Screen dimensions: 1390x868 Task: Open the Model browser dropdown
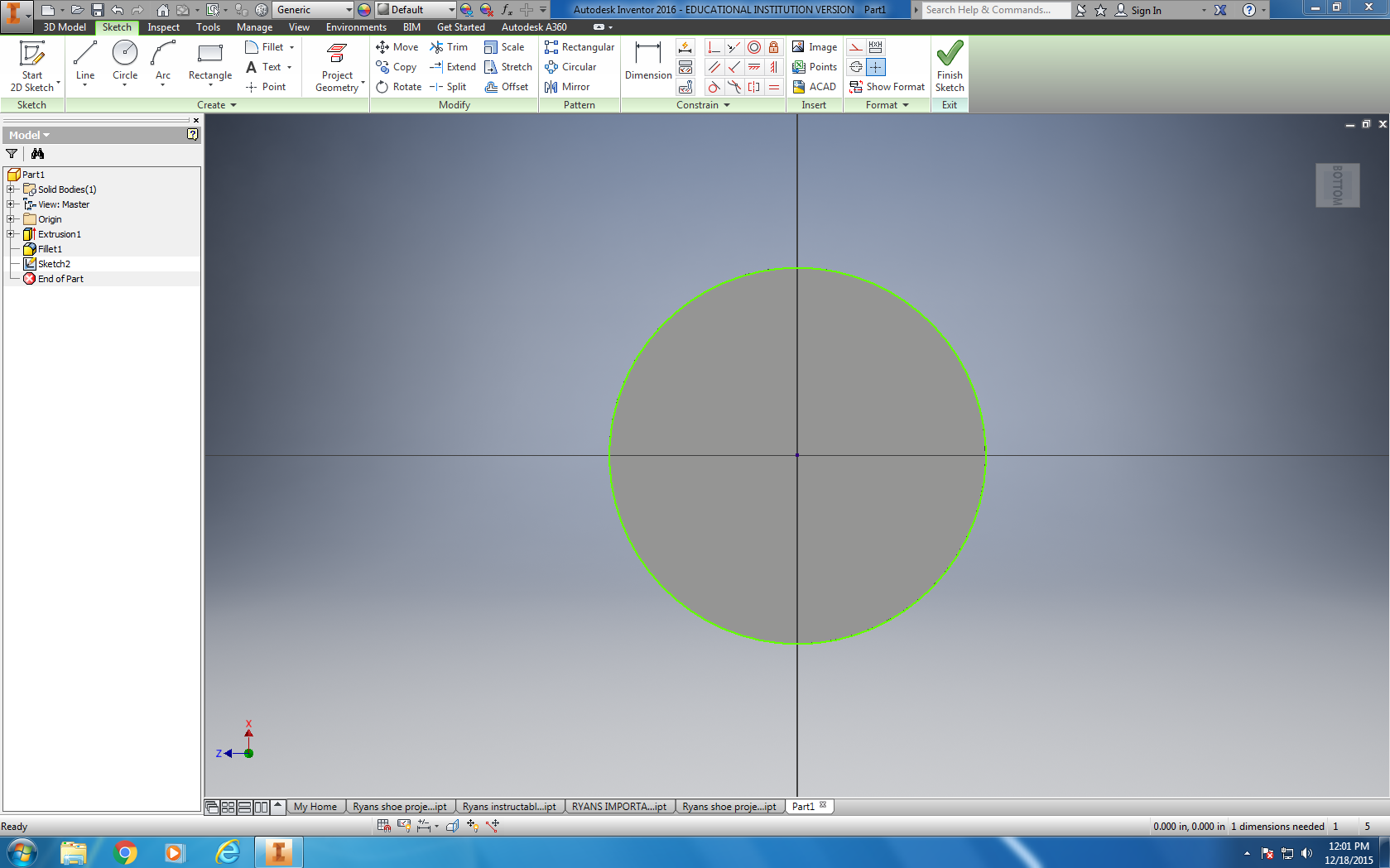coord(29,135)
